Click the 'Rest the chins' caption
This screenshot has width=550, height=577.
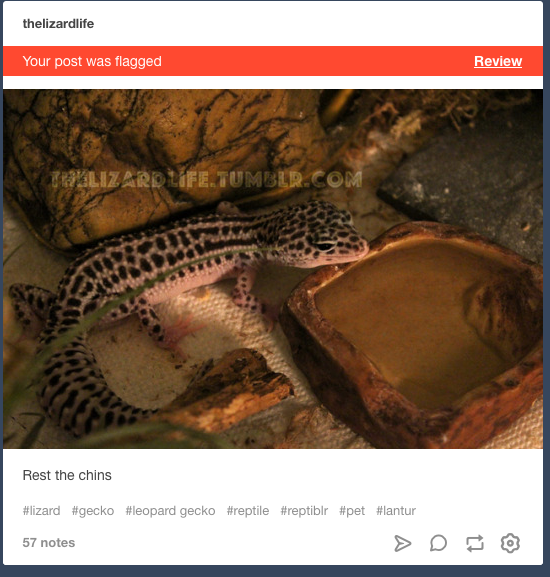click(67, 475)
